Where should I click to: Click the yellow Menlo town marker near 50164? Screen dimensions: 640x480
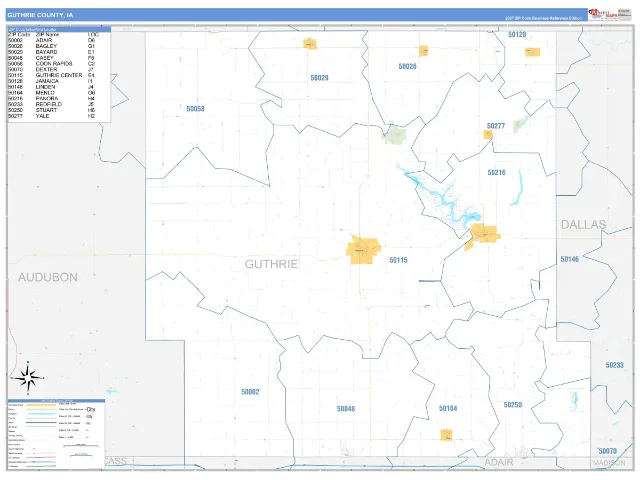[x=446, y=435]
